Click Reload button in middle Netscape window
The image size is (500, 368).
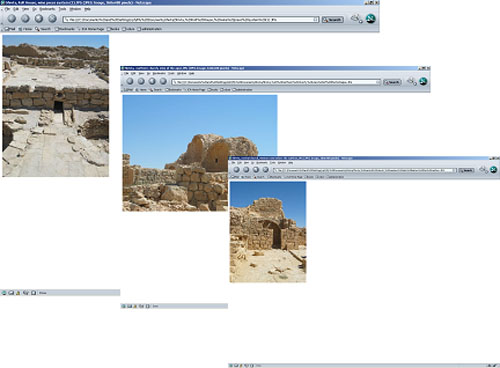[152, 81]
